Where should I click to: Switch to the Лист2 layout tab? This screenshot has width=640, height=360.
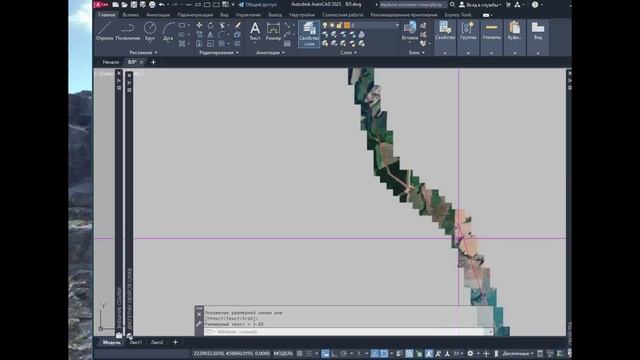pyautogui.click(x=157, y=342)
